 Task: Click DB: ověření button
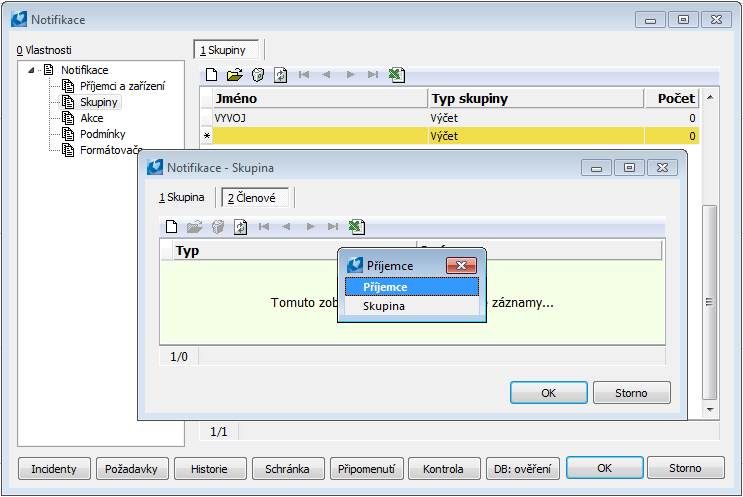(x=522, y=469)
